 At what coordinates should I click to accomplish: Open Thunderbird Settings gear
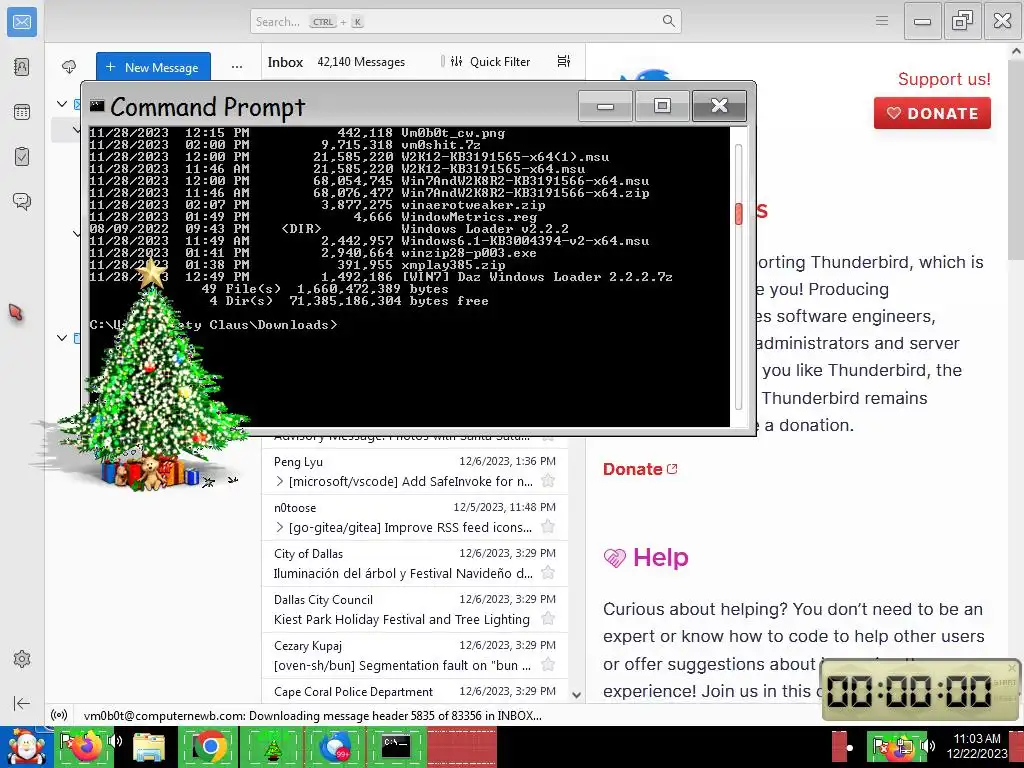pyautogui.click(x=22, y=659)
